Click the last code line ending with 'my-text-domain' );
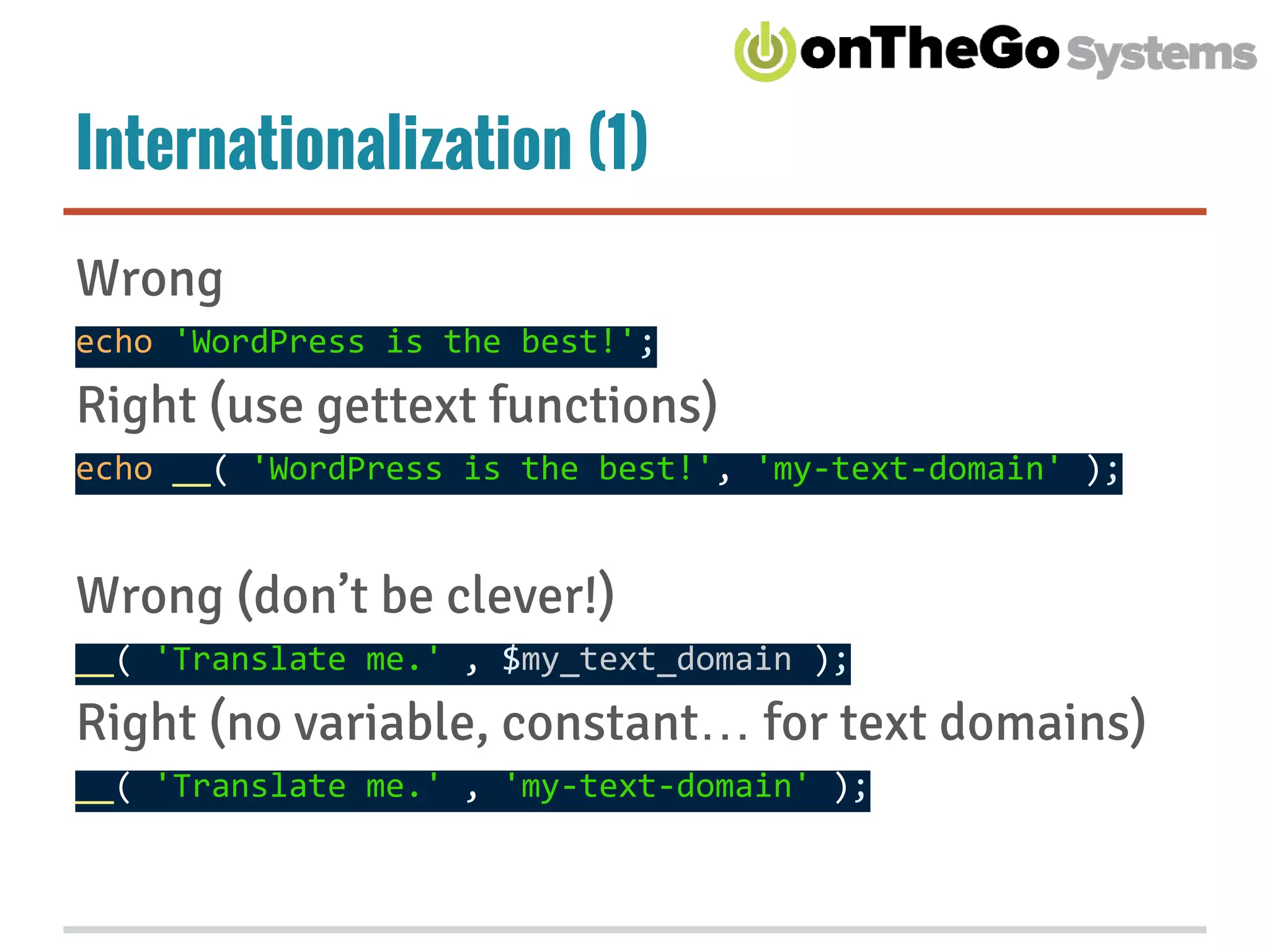 473,791
